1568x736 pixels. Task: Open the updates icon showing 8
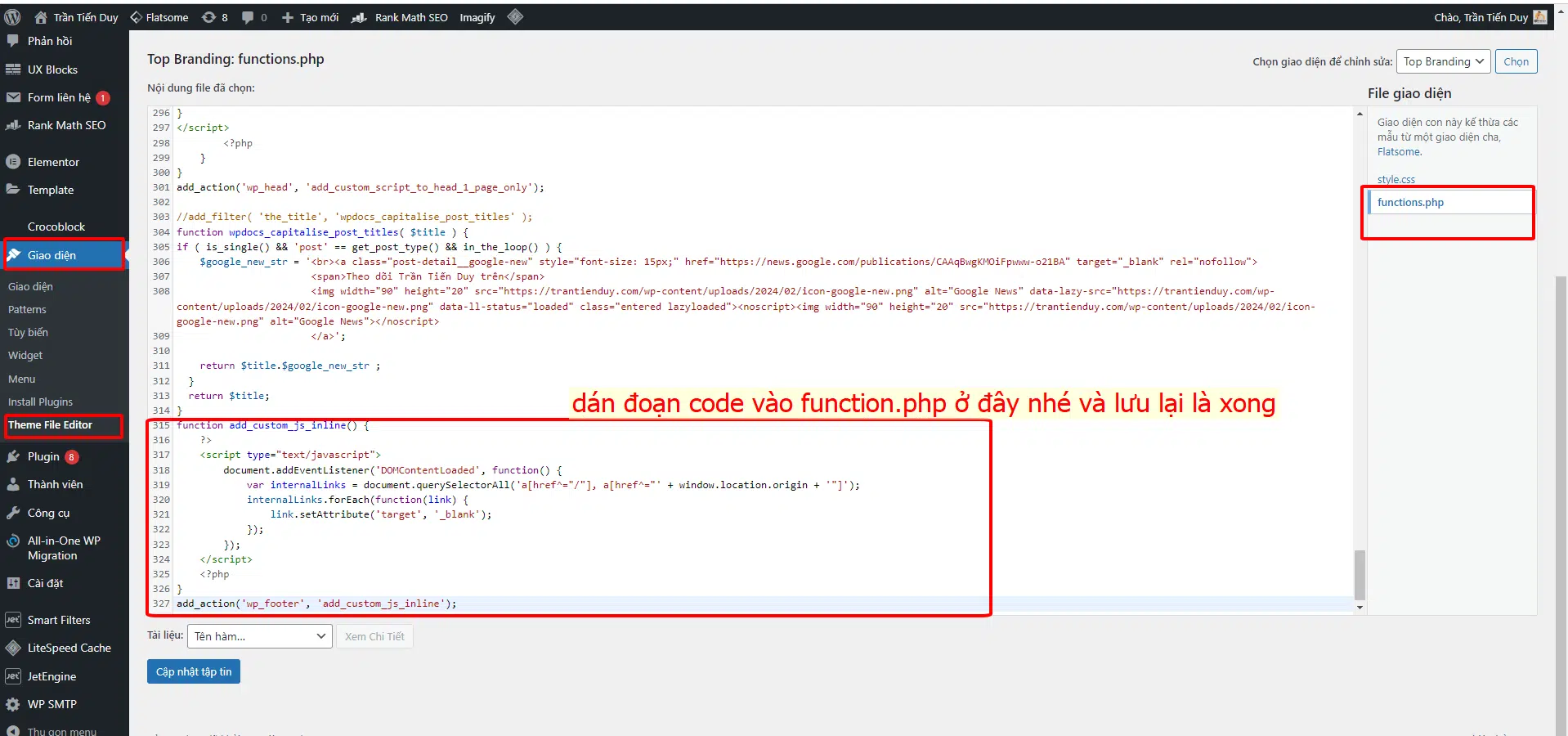[x=209, y=17]
